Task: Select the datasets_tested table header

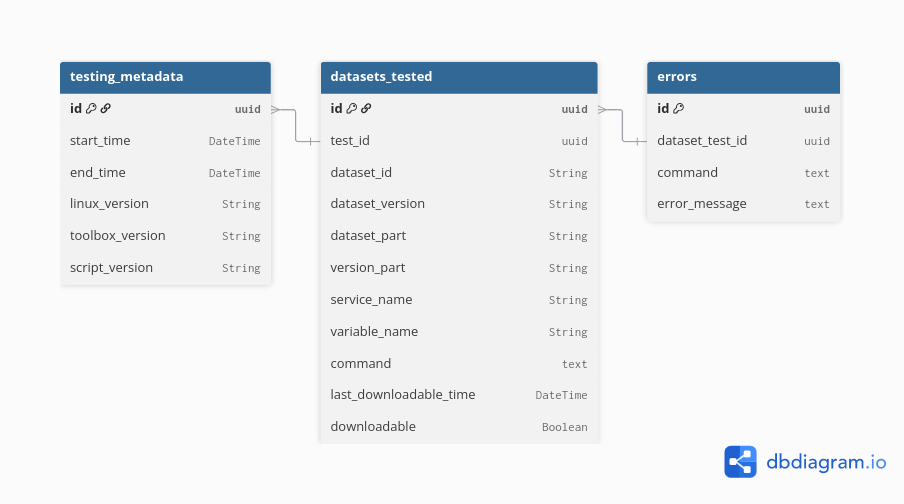Action: pos(458,77)
